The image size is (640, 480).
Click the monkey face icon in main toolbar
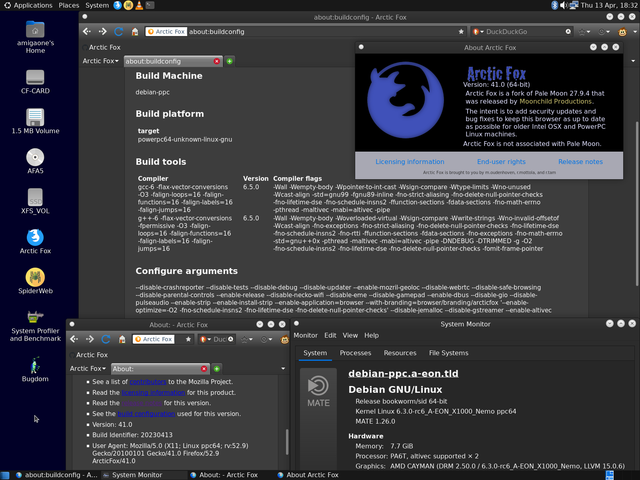(622, 31)
